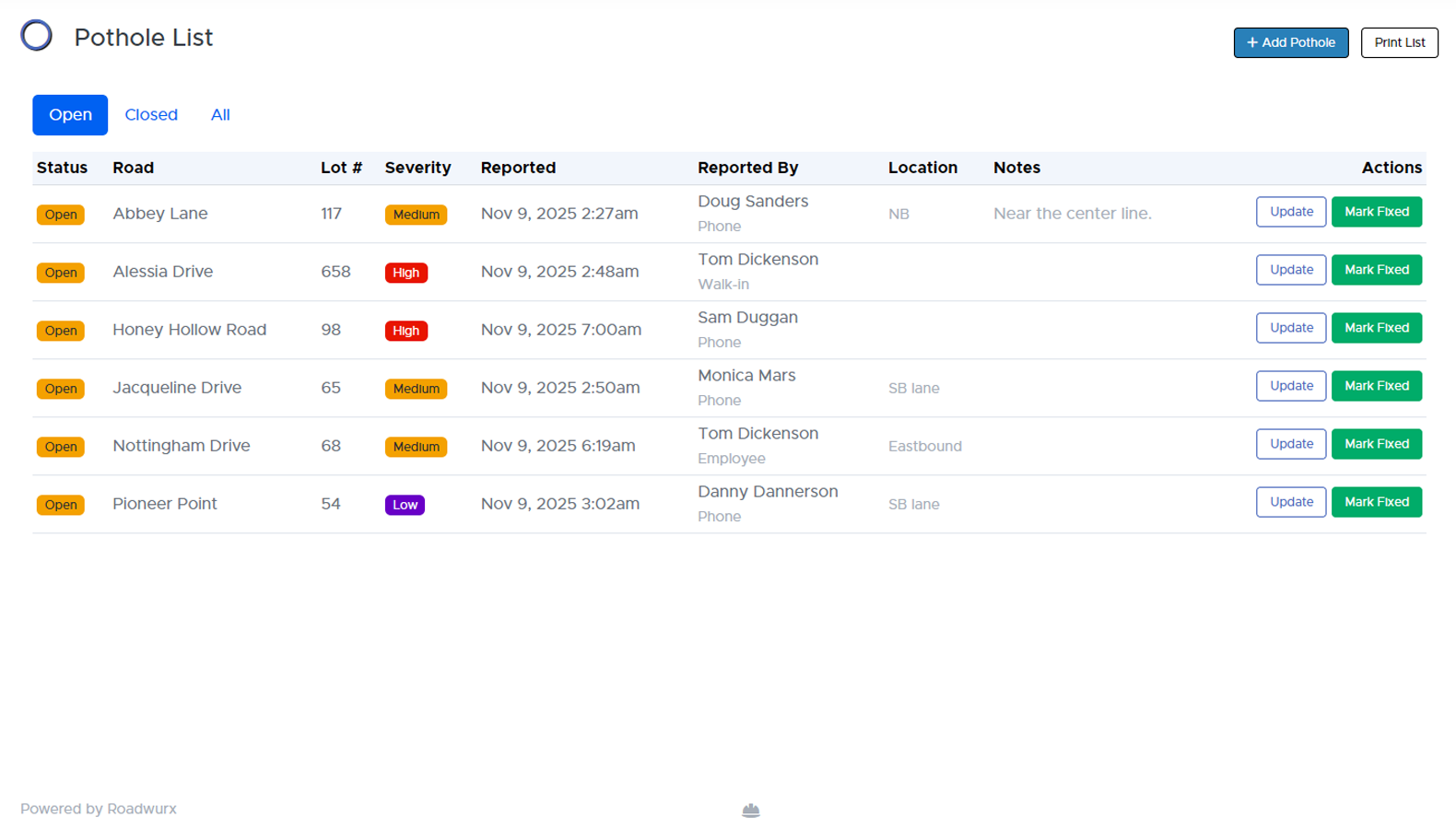Mark Nottingham Drive pothole as fixed
The height and width of the screenshot is (829, 1456).
1376,444
